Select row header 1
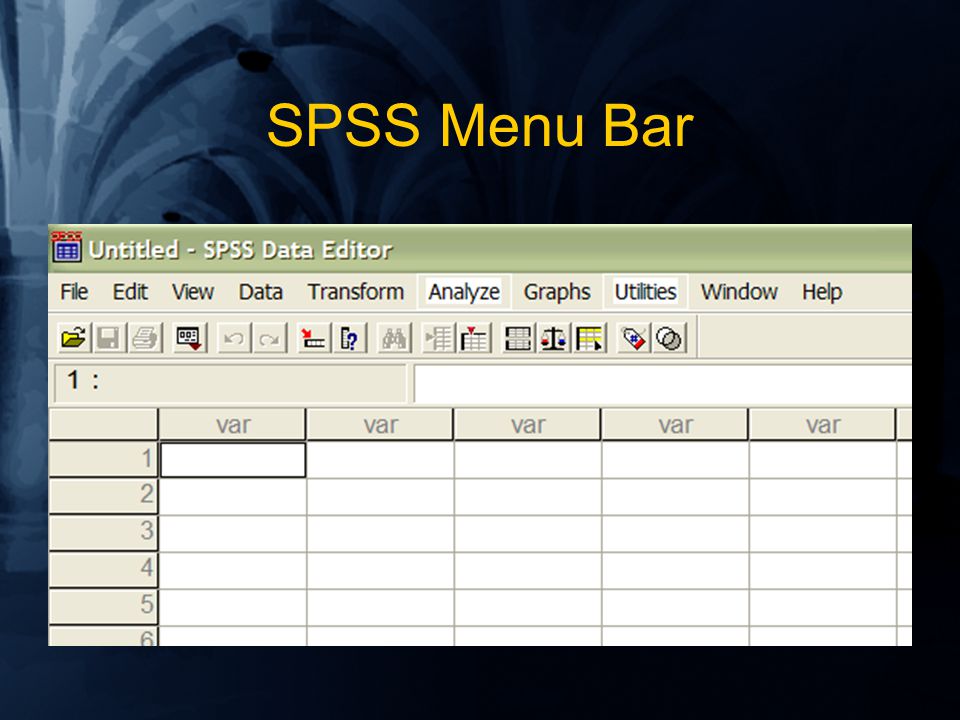 point(103,459)
